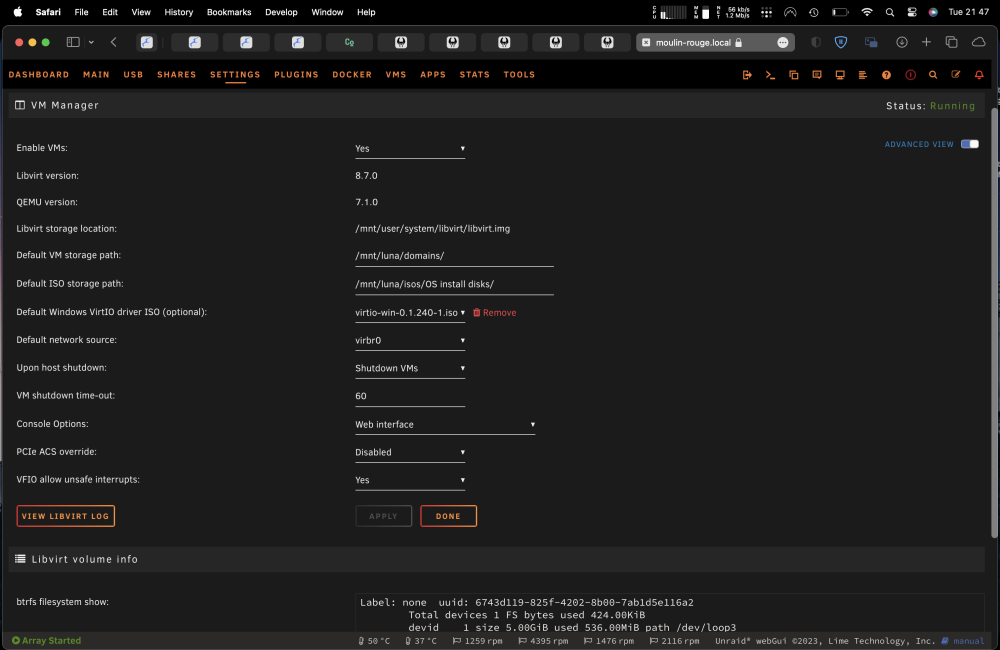Image resolution: width=1000 pixels, height=650 pixels.
Task: Open the Enable VMs dropdown
Action: coord(410,149)
